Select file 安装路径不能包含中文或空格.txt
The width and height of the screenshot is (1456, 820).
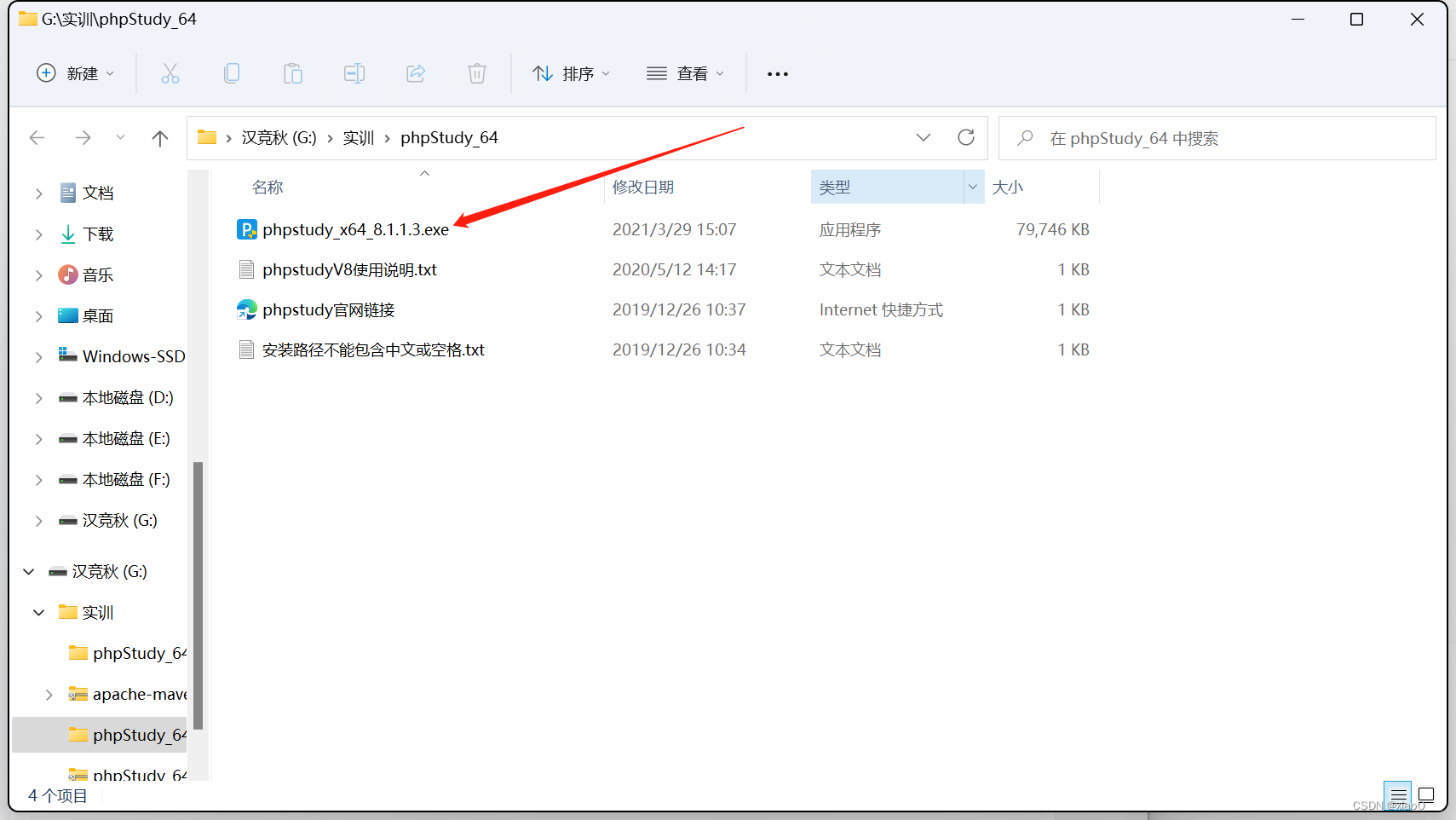click(x=373, y=349)
